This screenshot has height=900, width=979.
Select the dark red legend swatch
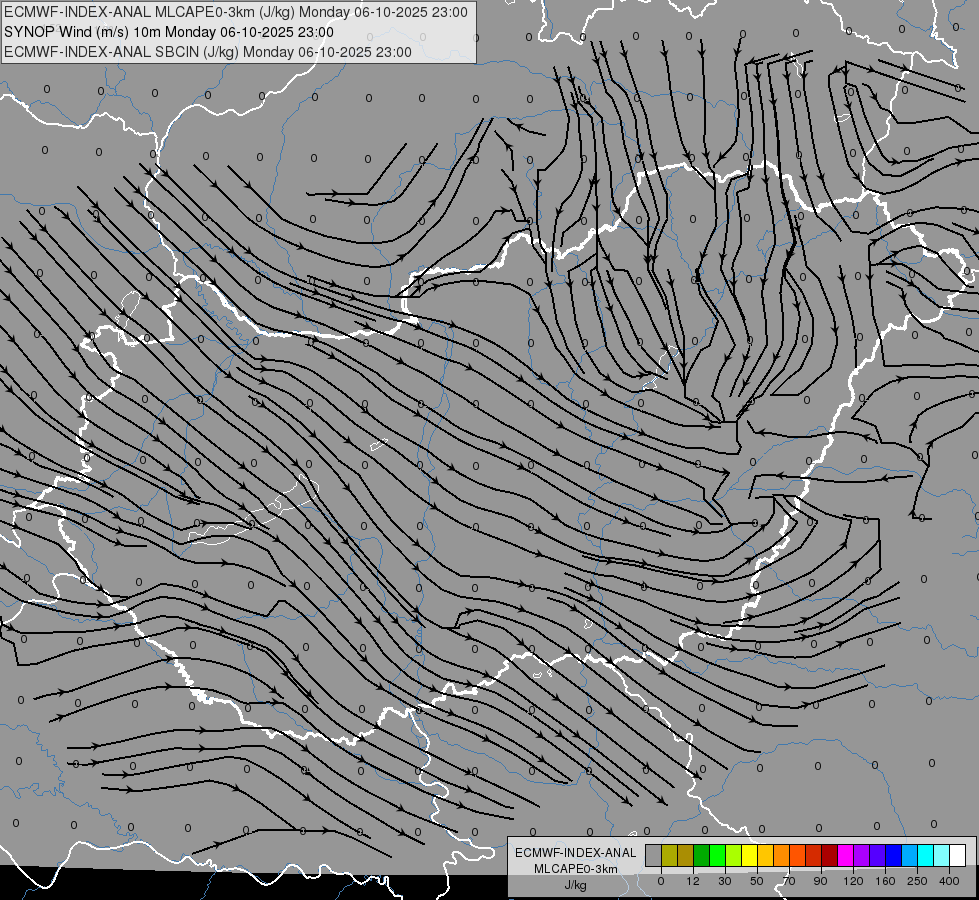(x=830, y=856)
